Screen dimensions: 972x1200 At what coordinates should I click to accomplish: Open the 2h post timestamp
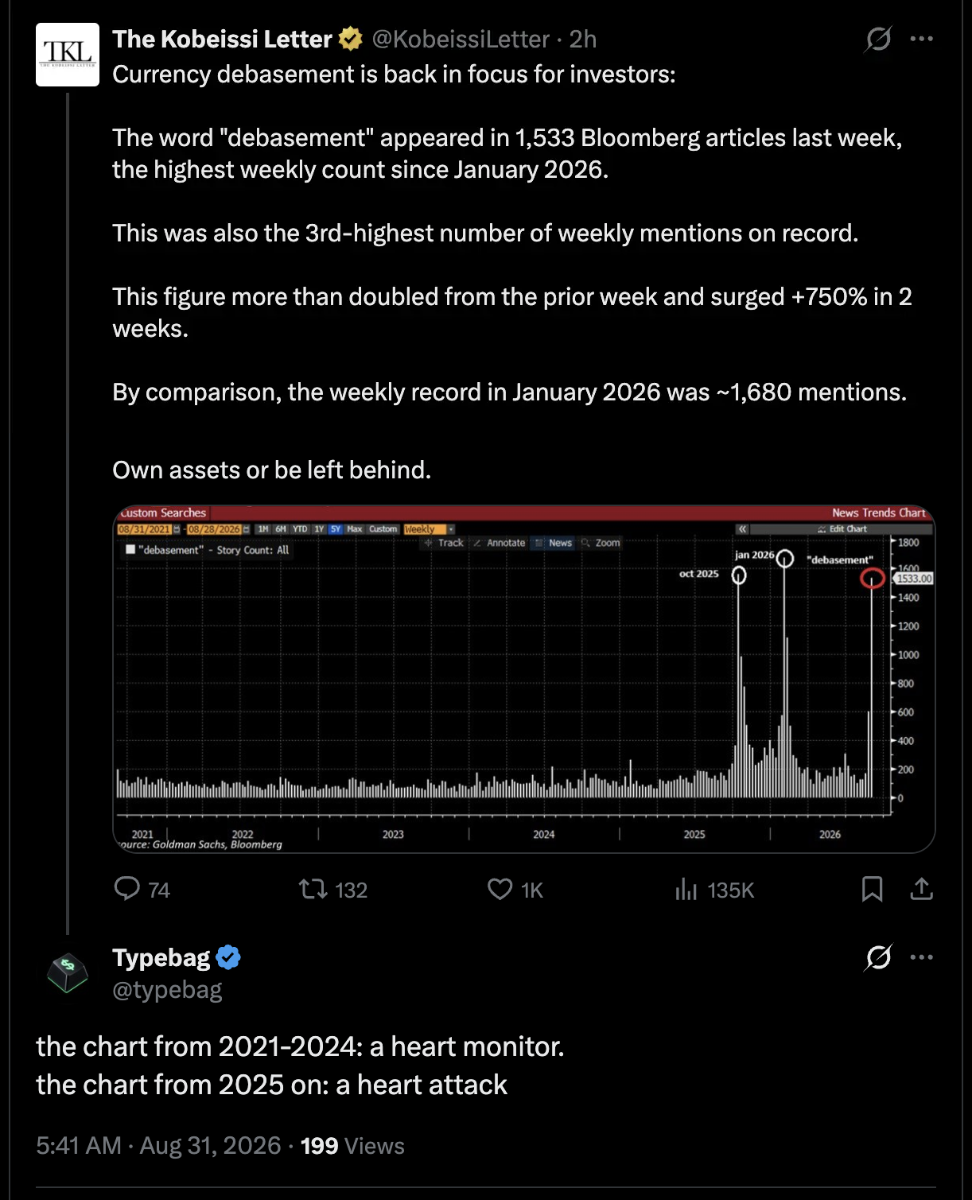[x=582, y=40]
